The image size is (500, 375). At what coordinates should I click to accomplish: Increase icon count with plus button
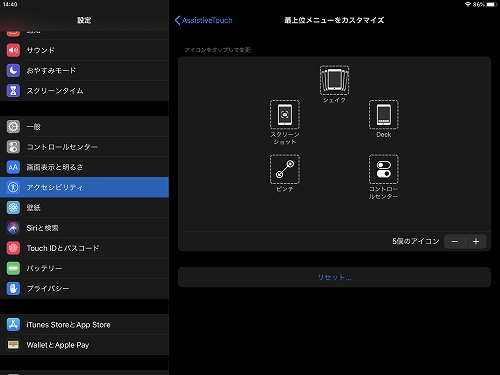pyautogui.click(x=476, y=241)
